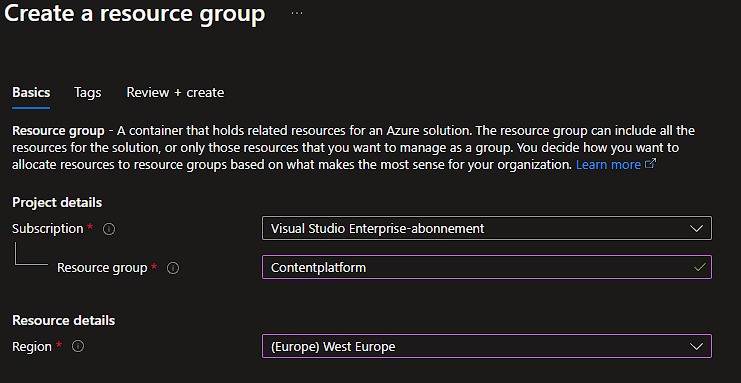
Task: Click the Resource group field label
Action: coord(102,268)
